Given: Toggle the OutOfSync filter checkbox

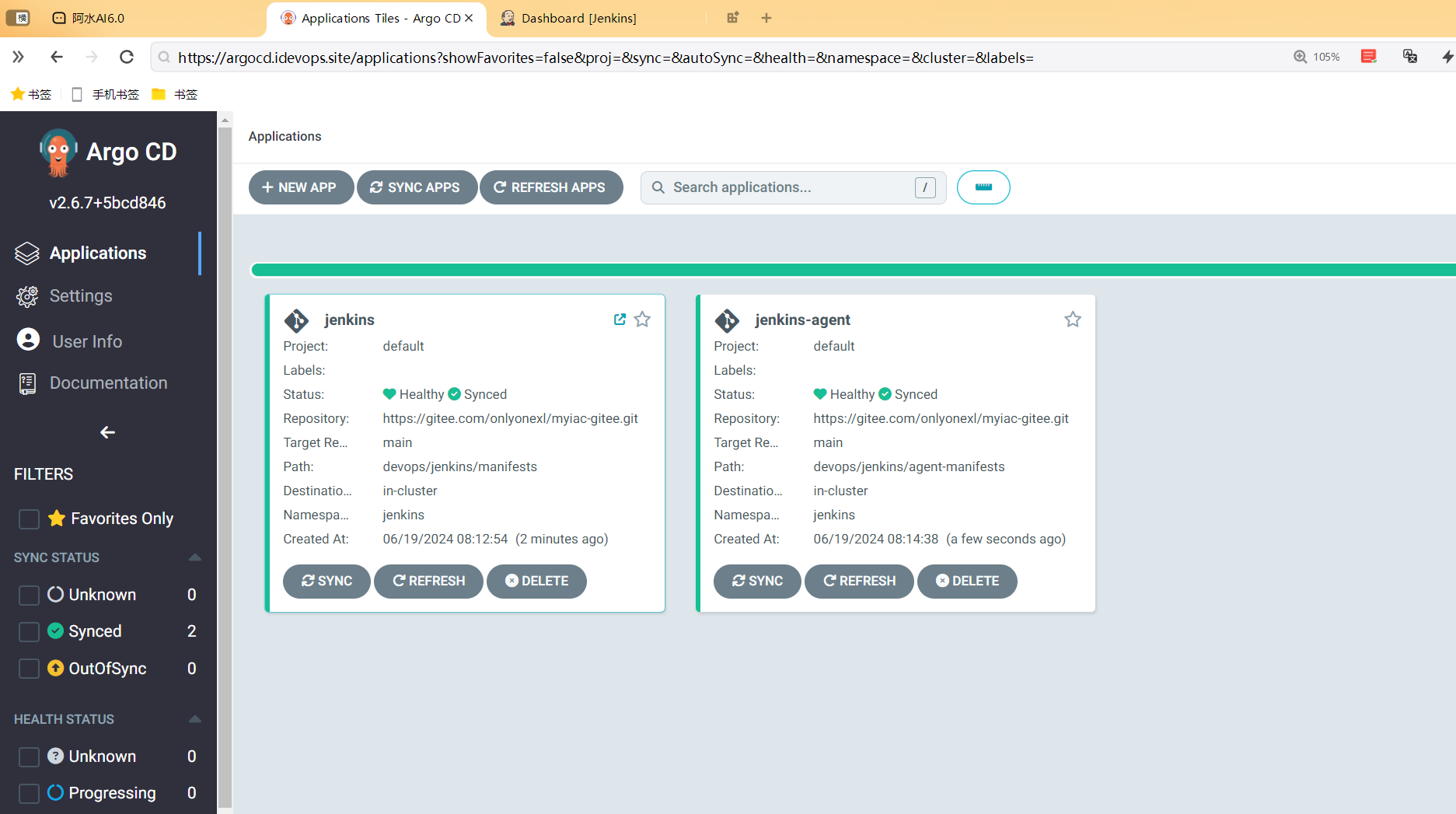Looking at the screenshot, I should click(29, 669).
